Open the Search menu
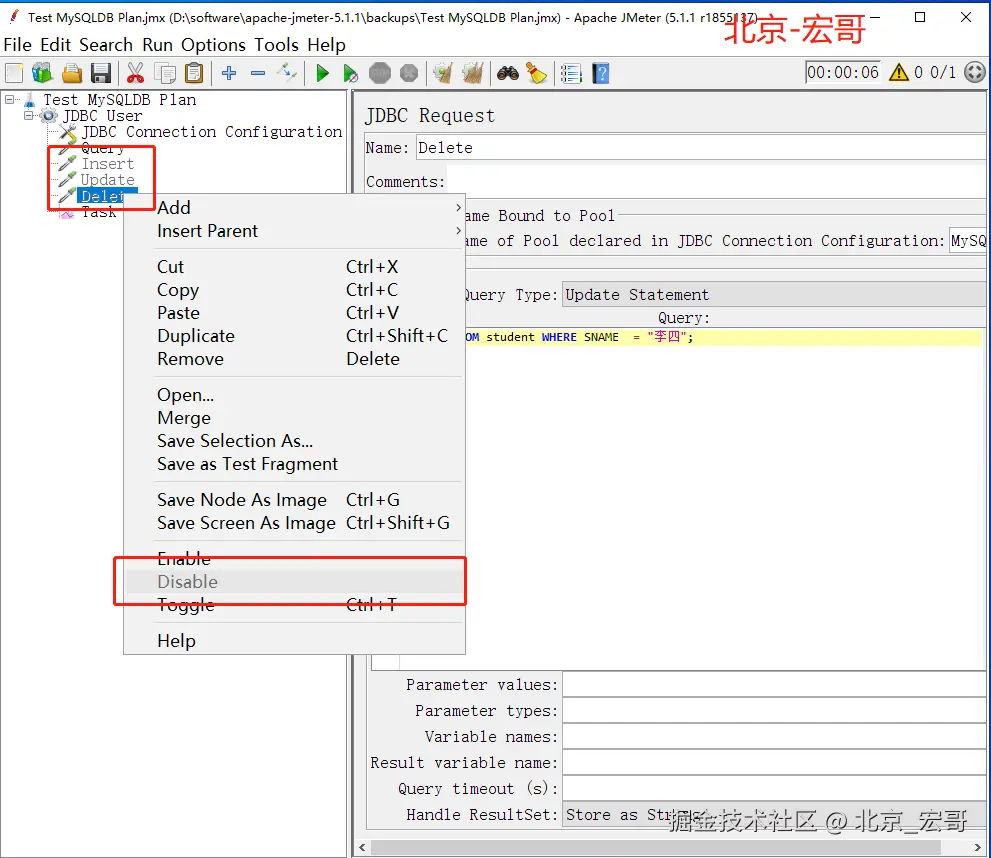 [x=106, y=45]
